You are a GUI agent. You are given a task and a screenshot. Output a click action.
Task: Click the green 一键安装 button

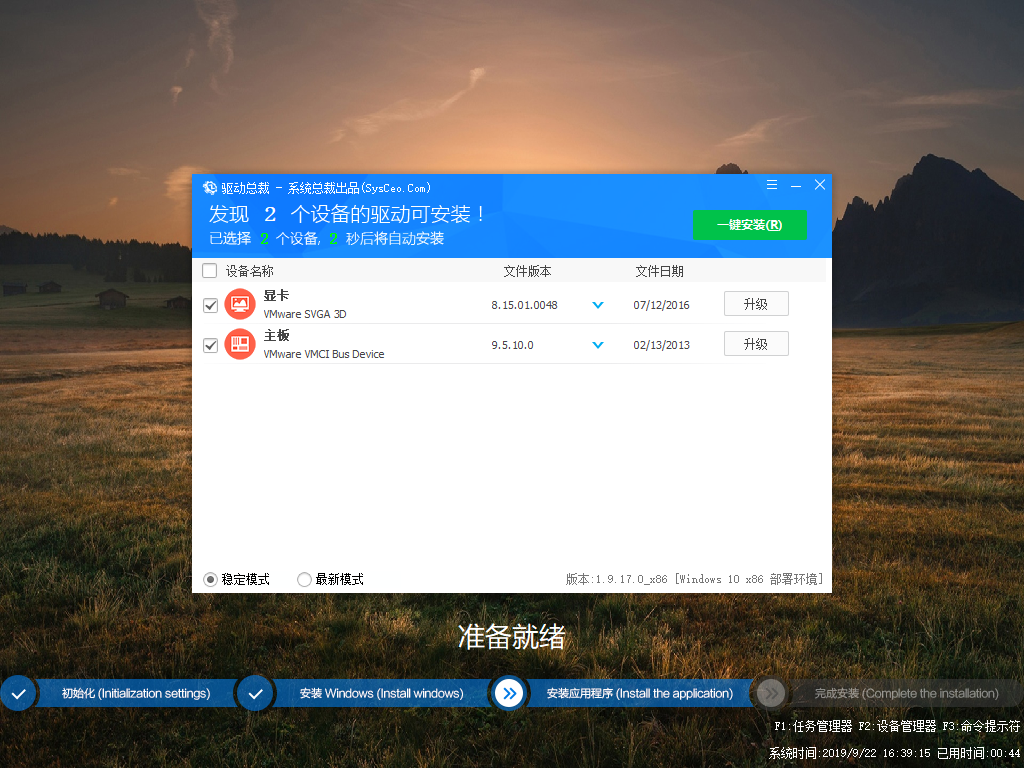pos(749,225)
